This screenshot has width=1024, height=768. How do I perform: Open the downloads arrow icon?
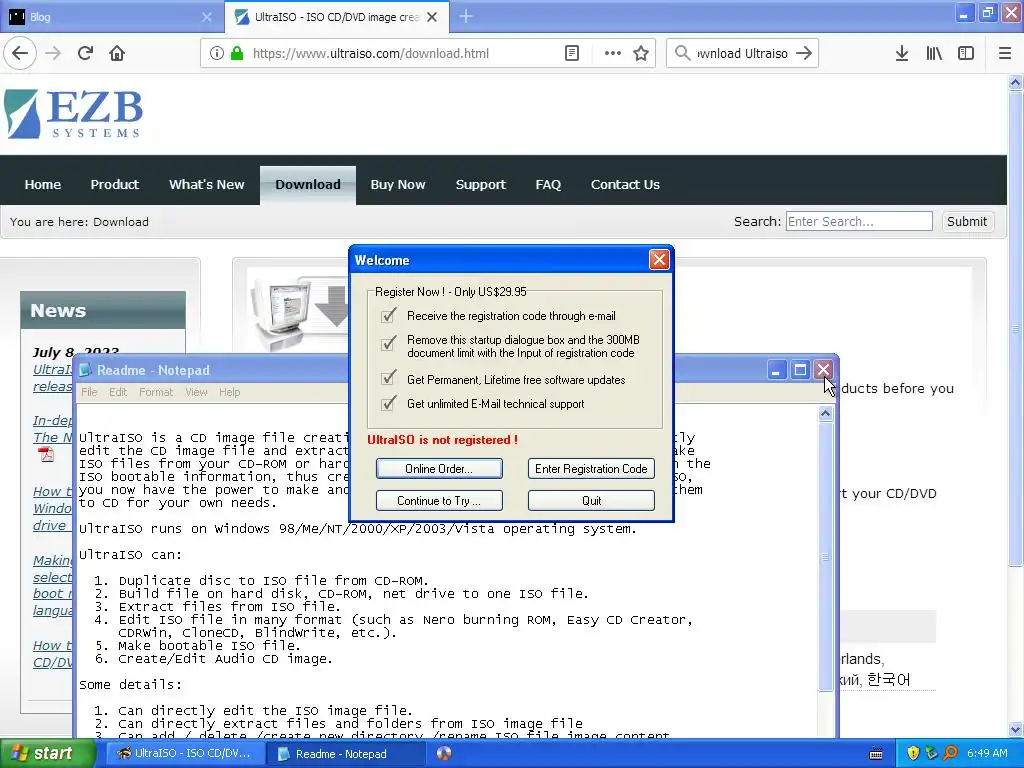click(x=902, y=54)
